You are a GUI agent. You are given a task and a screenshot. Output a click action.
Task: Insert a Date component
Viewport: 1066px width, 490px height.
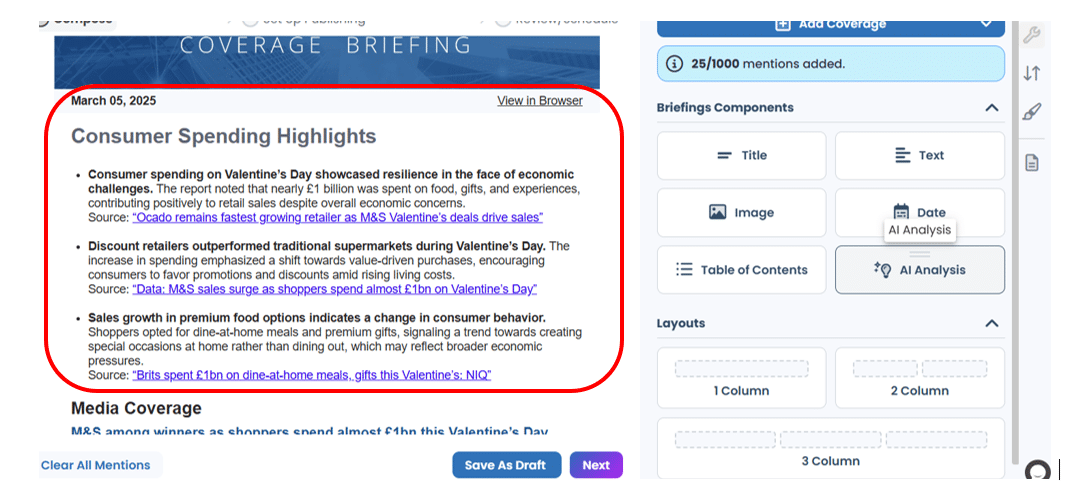(919, 212)
